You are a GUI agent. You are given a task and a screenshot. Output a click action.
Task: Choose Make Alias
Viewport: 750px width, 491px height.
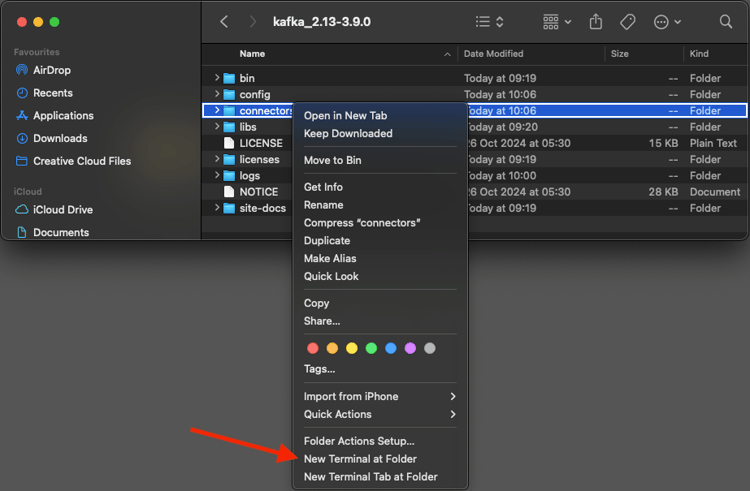[x=330, y=258]
